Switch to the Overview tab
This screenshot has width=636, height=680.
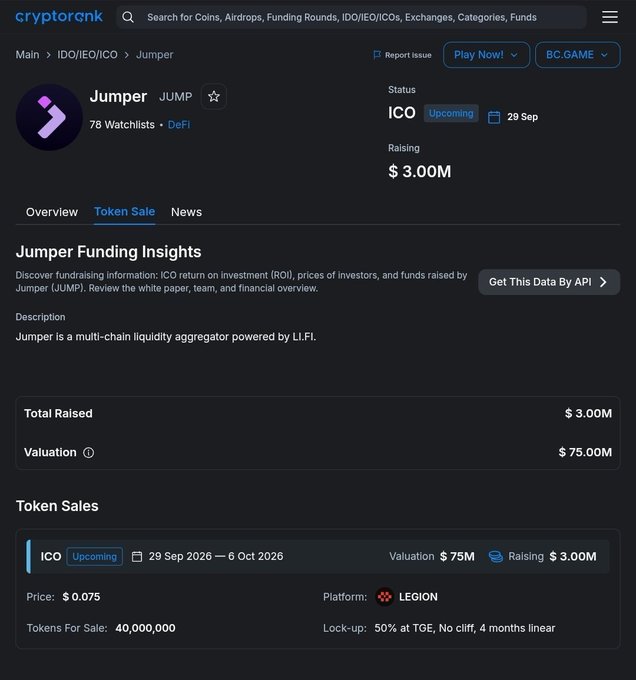tap(52, 212)
